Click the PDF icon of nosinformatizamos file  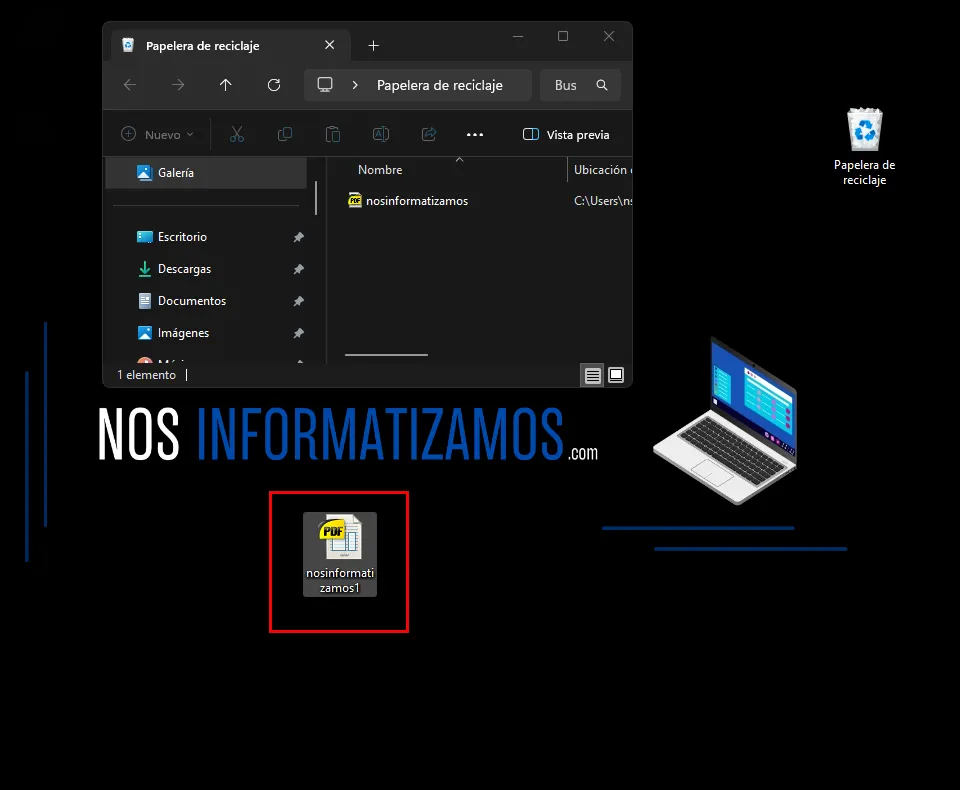pos(355,200)
